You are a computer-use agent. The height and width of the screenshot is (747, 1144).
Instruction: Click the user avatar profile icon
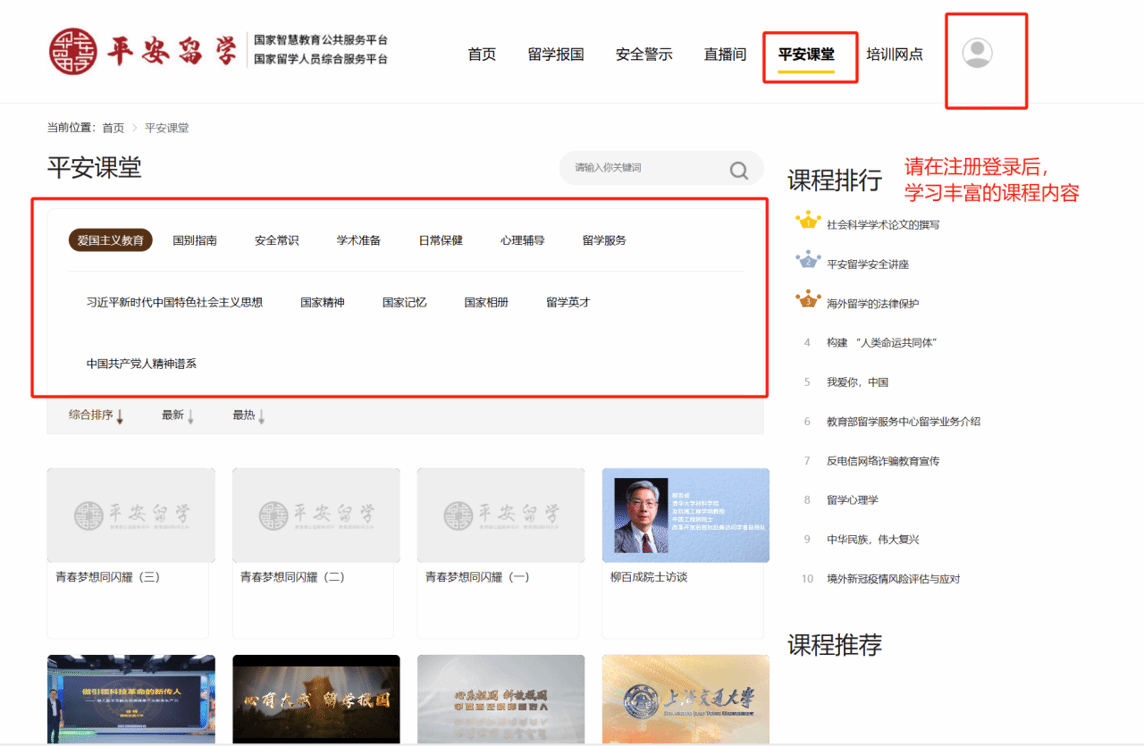[977, 53]
